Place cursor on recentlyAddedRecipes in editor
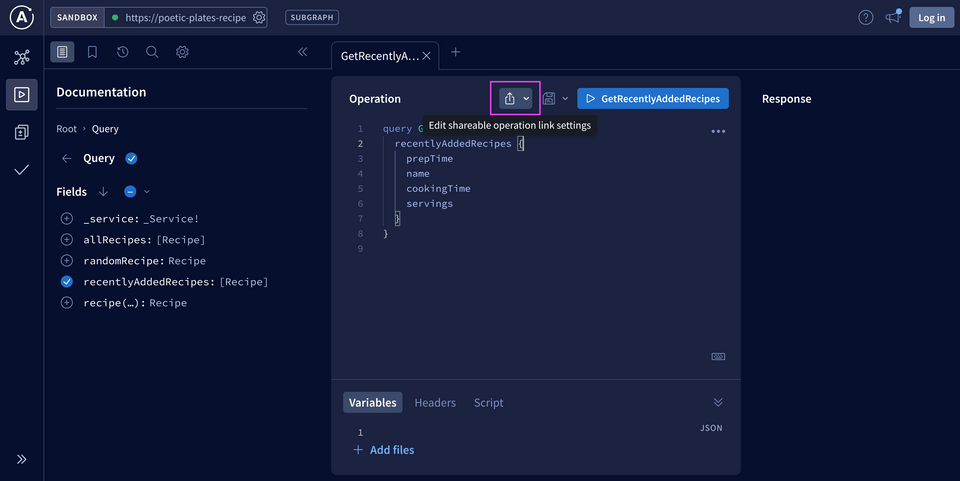The height and width of the screenshot is (481, 960). (x=453, y=143)
